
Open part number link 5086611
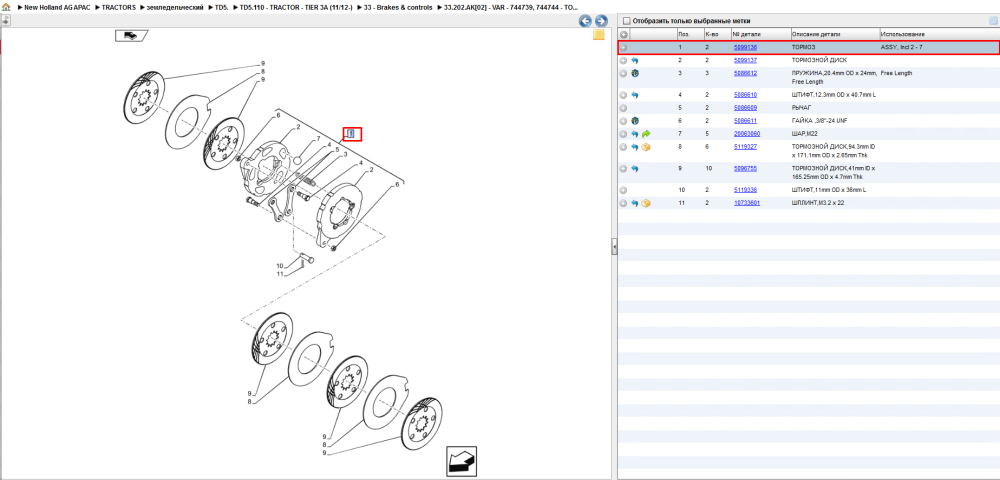click(x=745, y=120)
